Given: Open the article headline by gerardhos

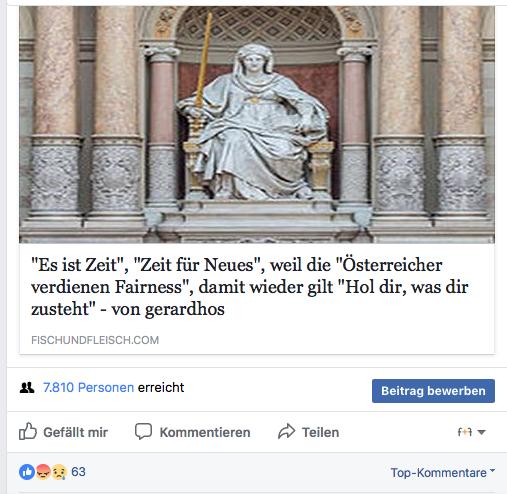Looking at the screenshot, I should 250,287.
